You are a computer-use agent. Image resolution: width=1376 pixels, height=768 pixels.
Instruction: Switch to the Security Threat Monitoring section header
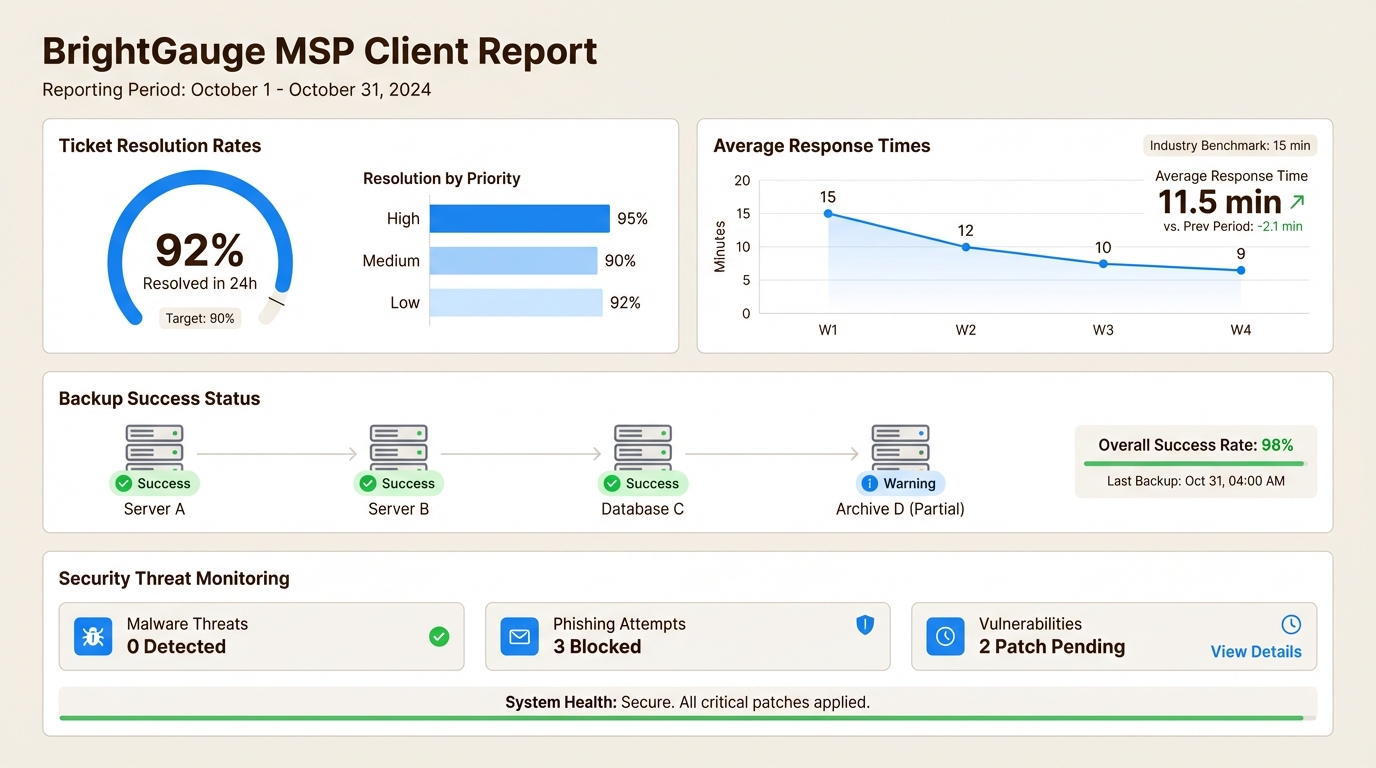174,578
